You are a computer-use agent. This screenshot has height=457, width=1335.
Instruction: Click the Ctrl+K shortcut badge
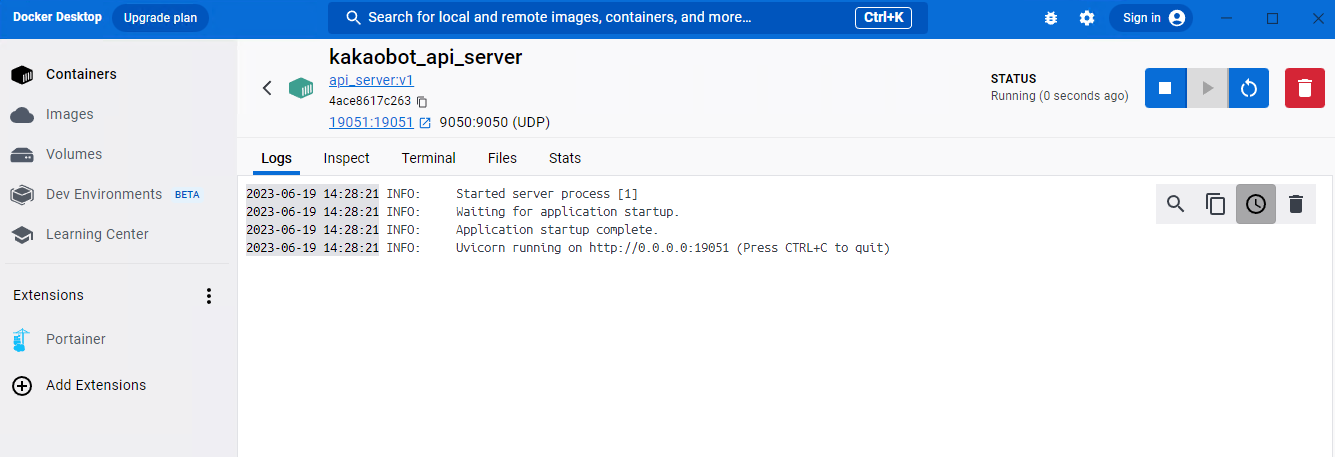(x=883, y=18)
